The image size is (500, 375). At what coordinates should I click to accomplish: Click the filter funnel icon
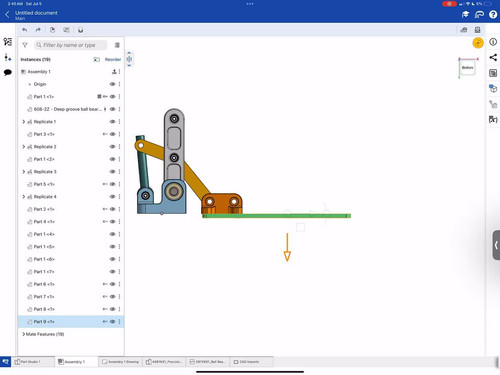pos(25,45)
